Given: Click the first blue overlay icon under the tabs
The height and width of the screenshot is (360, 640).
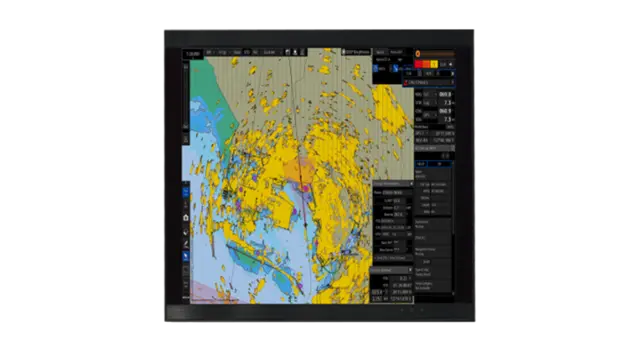Looking at the screenshot, I should (x=376, y=69).
